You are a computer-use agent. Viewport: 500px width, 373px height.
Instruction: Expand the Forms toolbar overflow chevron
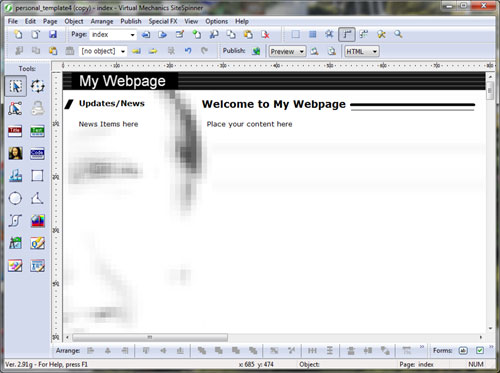point(491,347)
